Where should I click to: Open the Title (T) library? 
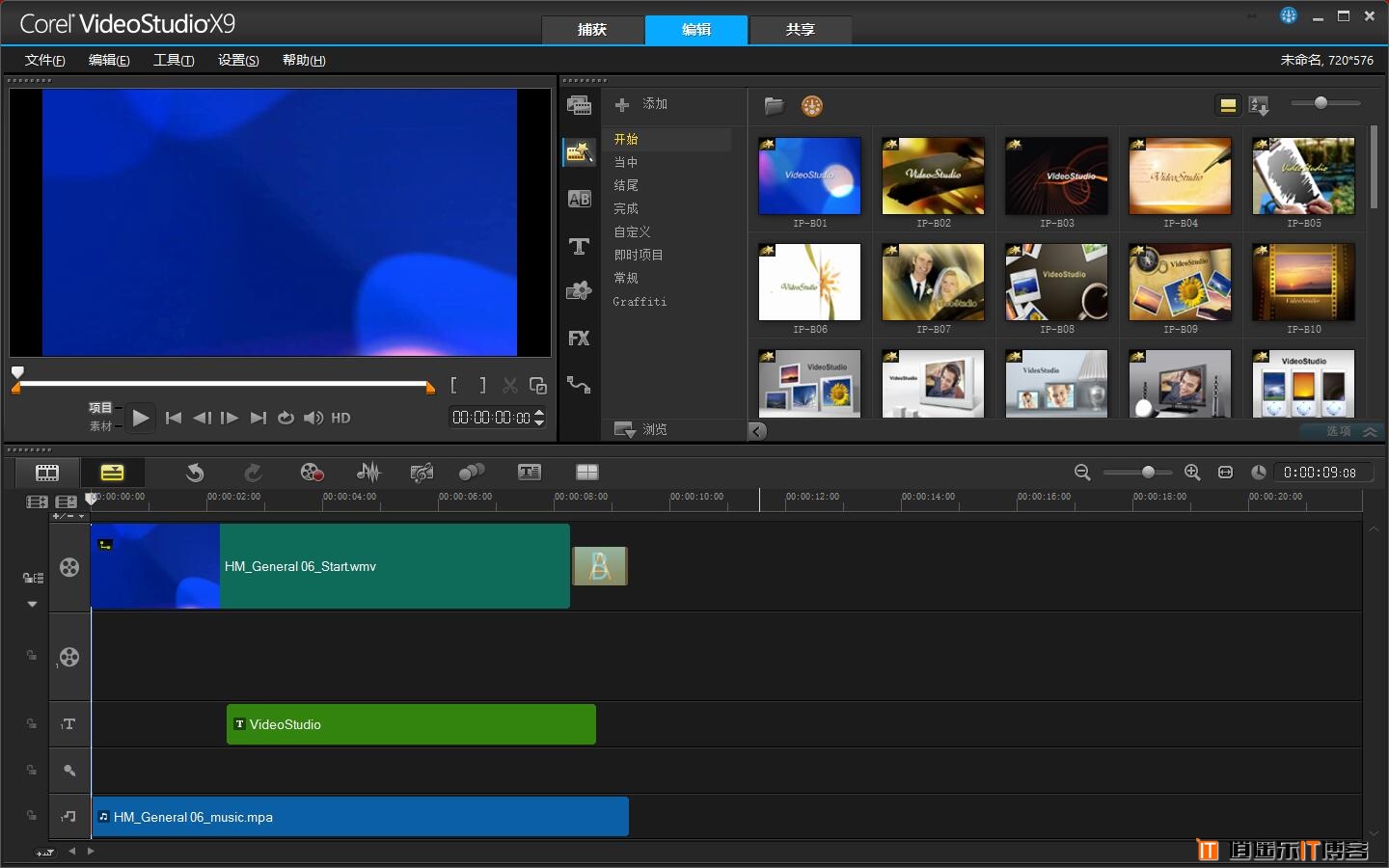tap(579, 246)
